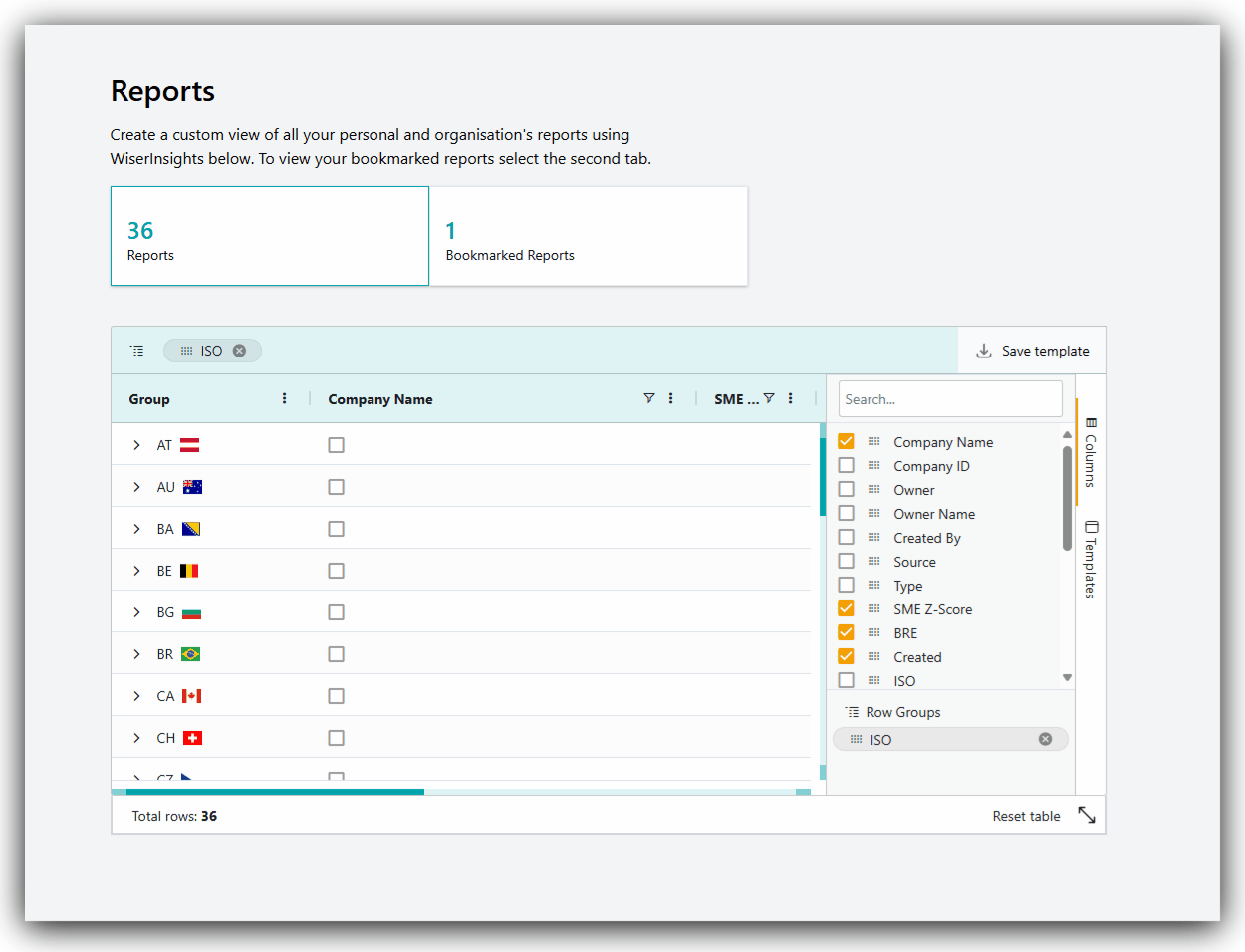
Task: Tick the checkbox in the AT row
Action: pos(336,445)
